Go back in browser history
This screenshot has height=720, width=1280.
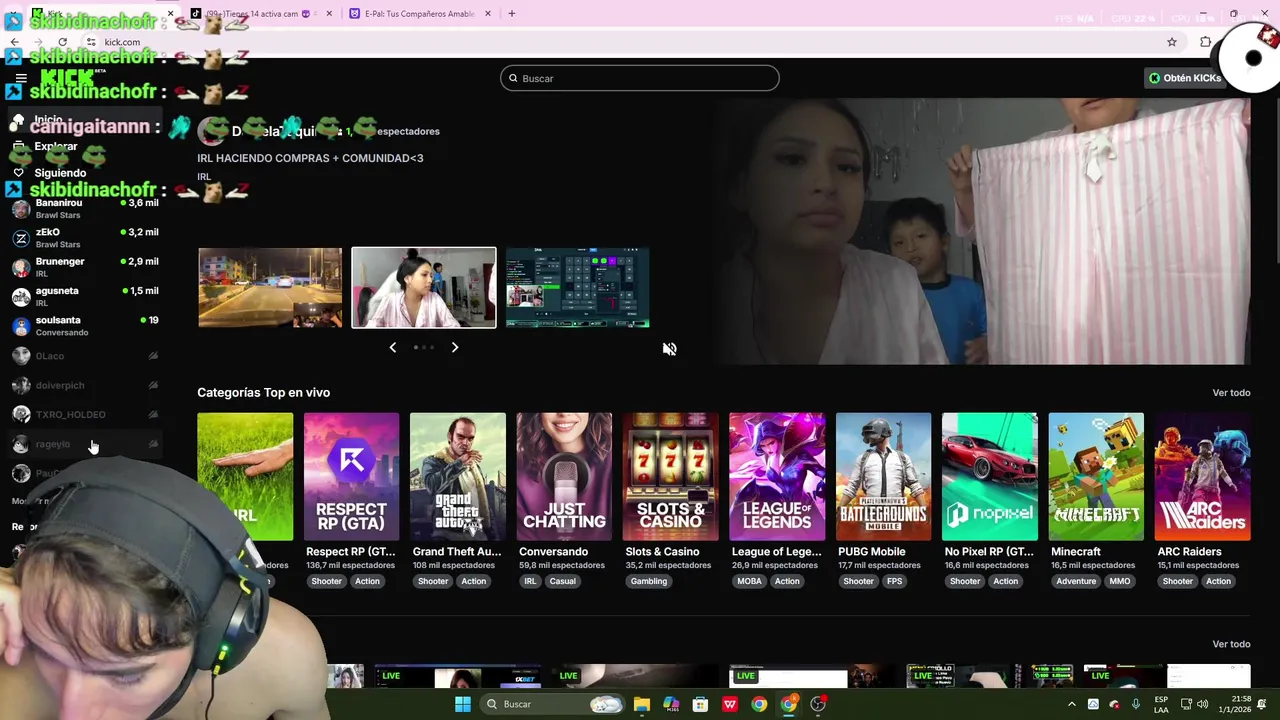click(14, 42)
